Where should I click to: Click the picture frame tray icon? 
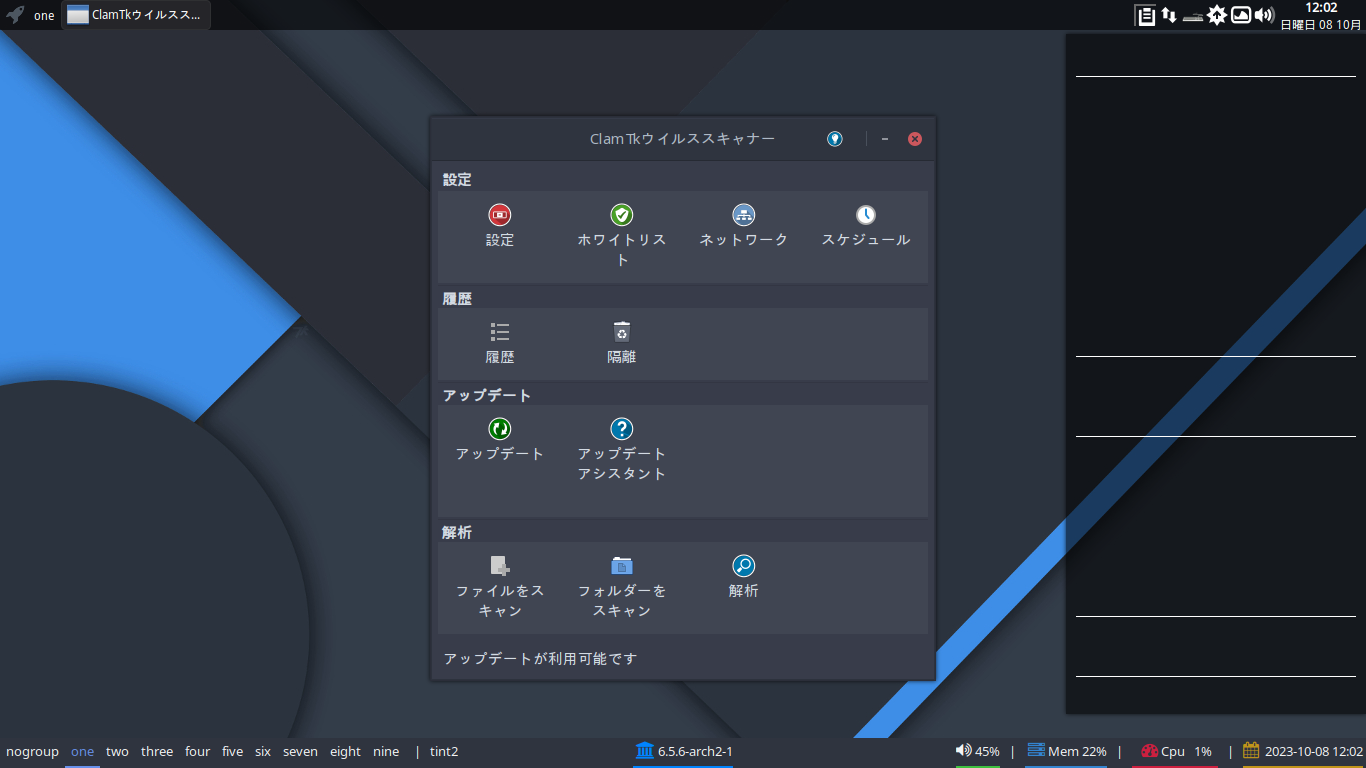1241,15
